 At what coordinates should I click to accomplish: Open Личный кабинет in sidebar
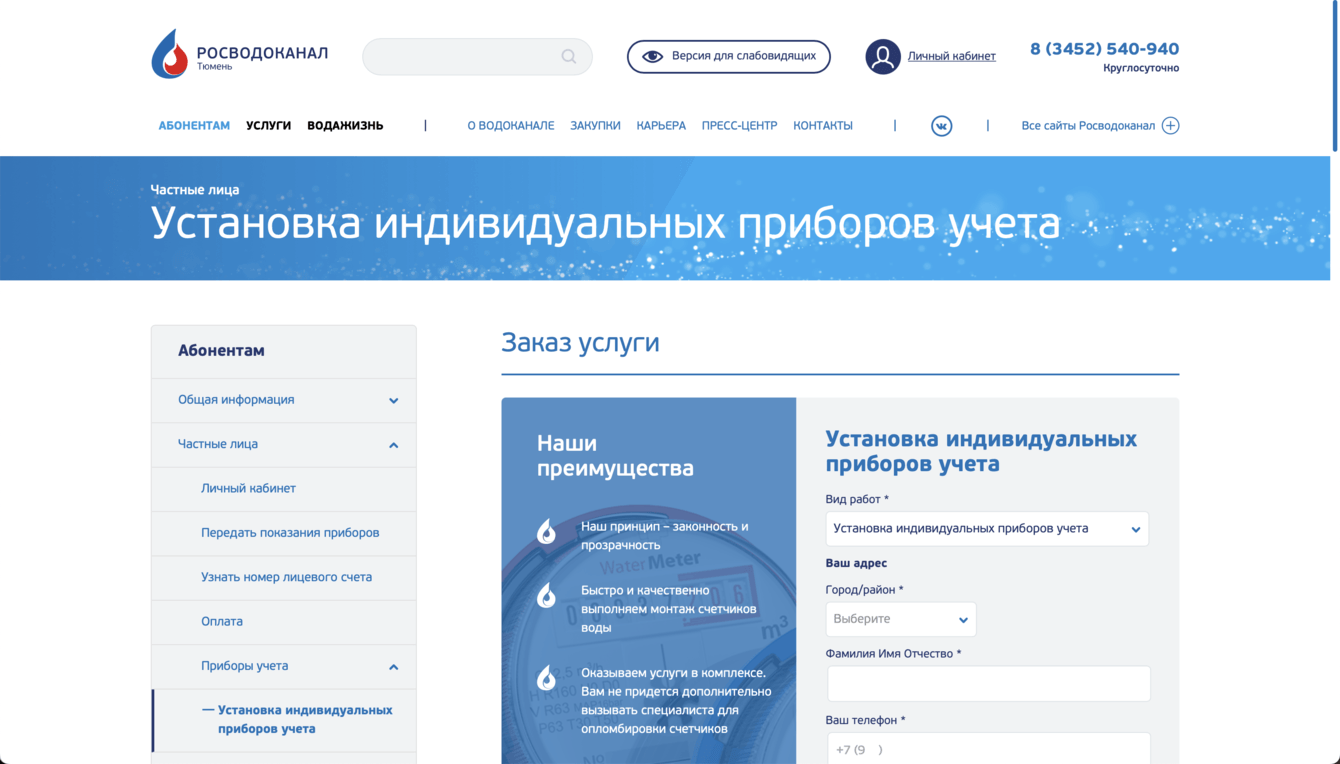coord(248,488)
